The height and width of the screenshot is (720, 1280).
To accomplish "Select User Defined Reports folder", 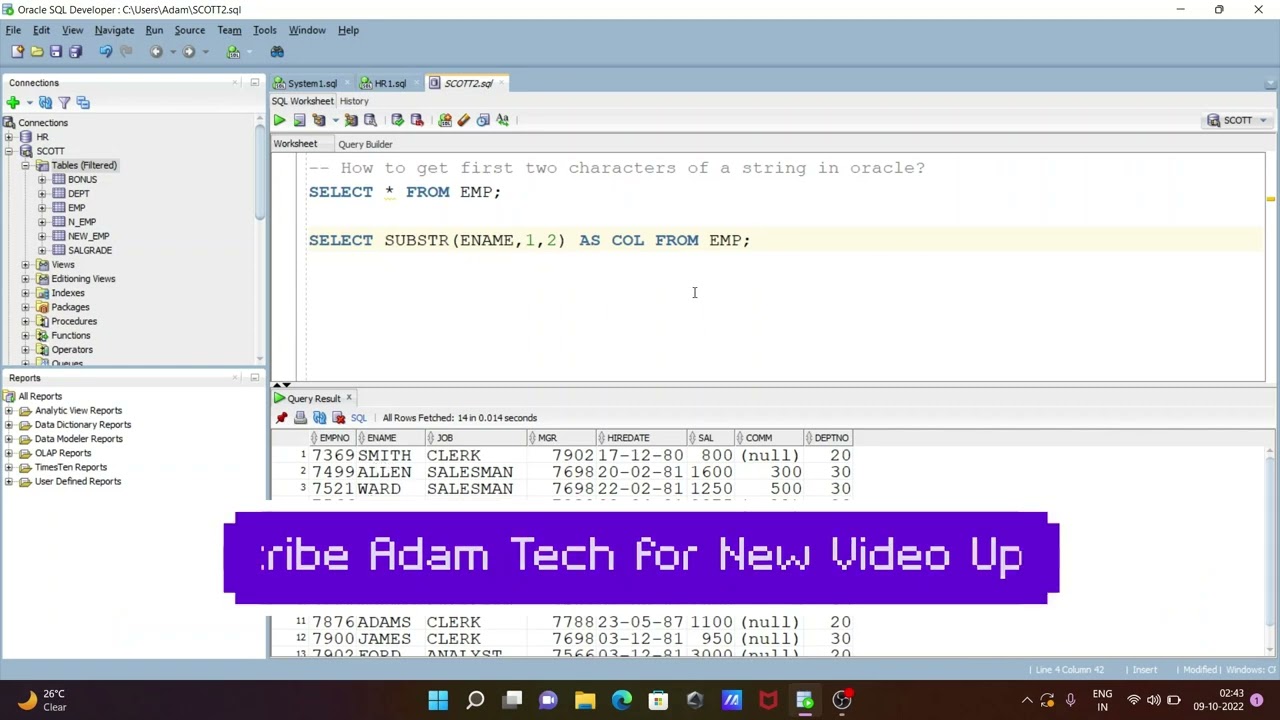I will [78, 482].
